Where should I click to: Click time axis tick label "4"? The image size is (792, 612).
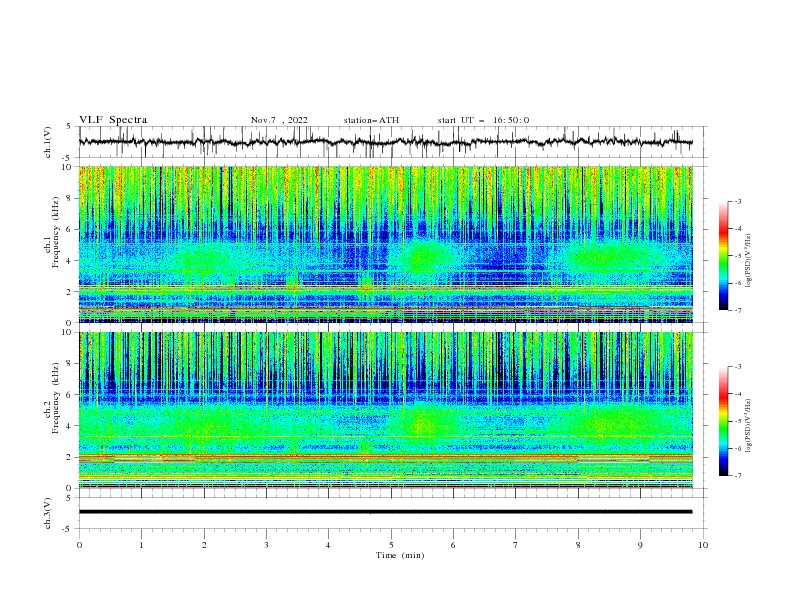click(328, 545)
